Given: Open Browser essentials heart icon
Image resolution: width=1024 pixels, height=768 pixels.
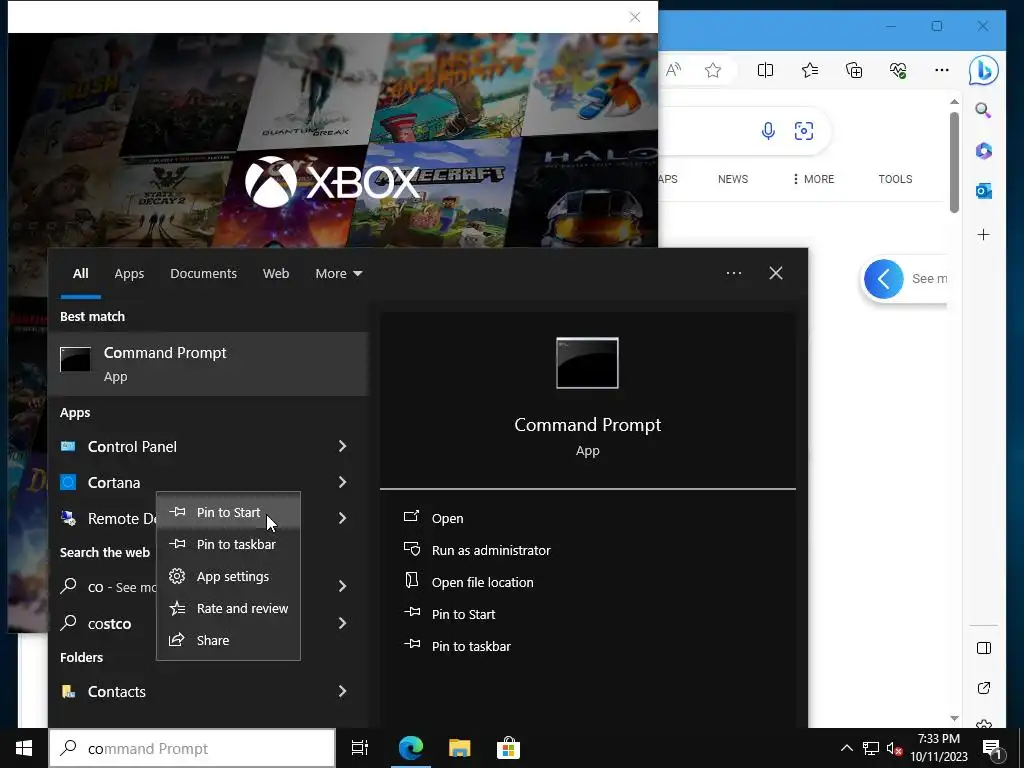Looking at the screenshot, I should pyautogui.click(x=898, y=70).
